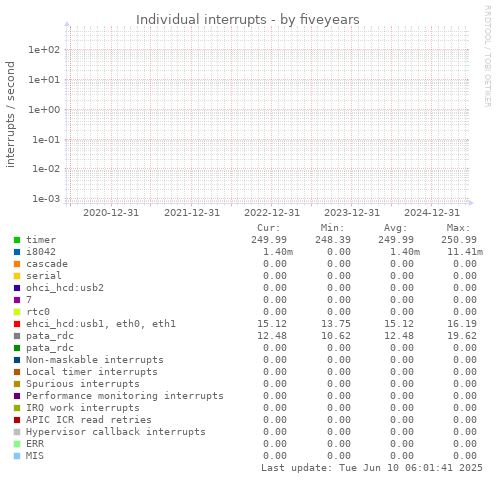Image resolution: width=497 pixels, height=480 pixels.
Task: Click the light blue MIS legend swatch
Action: click(17, 456)
